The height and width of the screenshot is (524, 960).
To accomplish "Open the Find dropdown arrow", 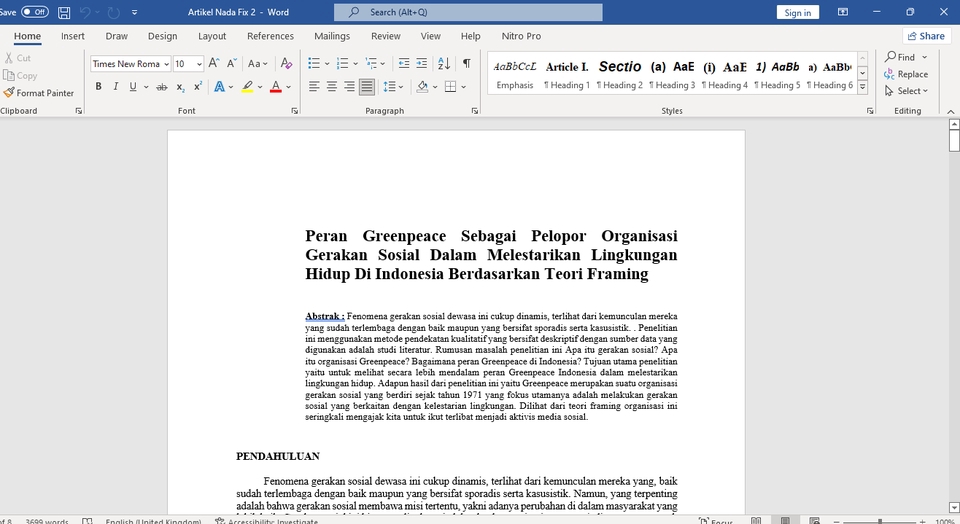I will (924, 57).
